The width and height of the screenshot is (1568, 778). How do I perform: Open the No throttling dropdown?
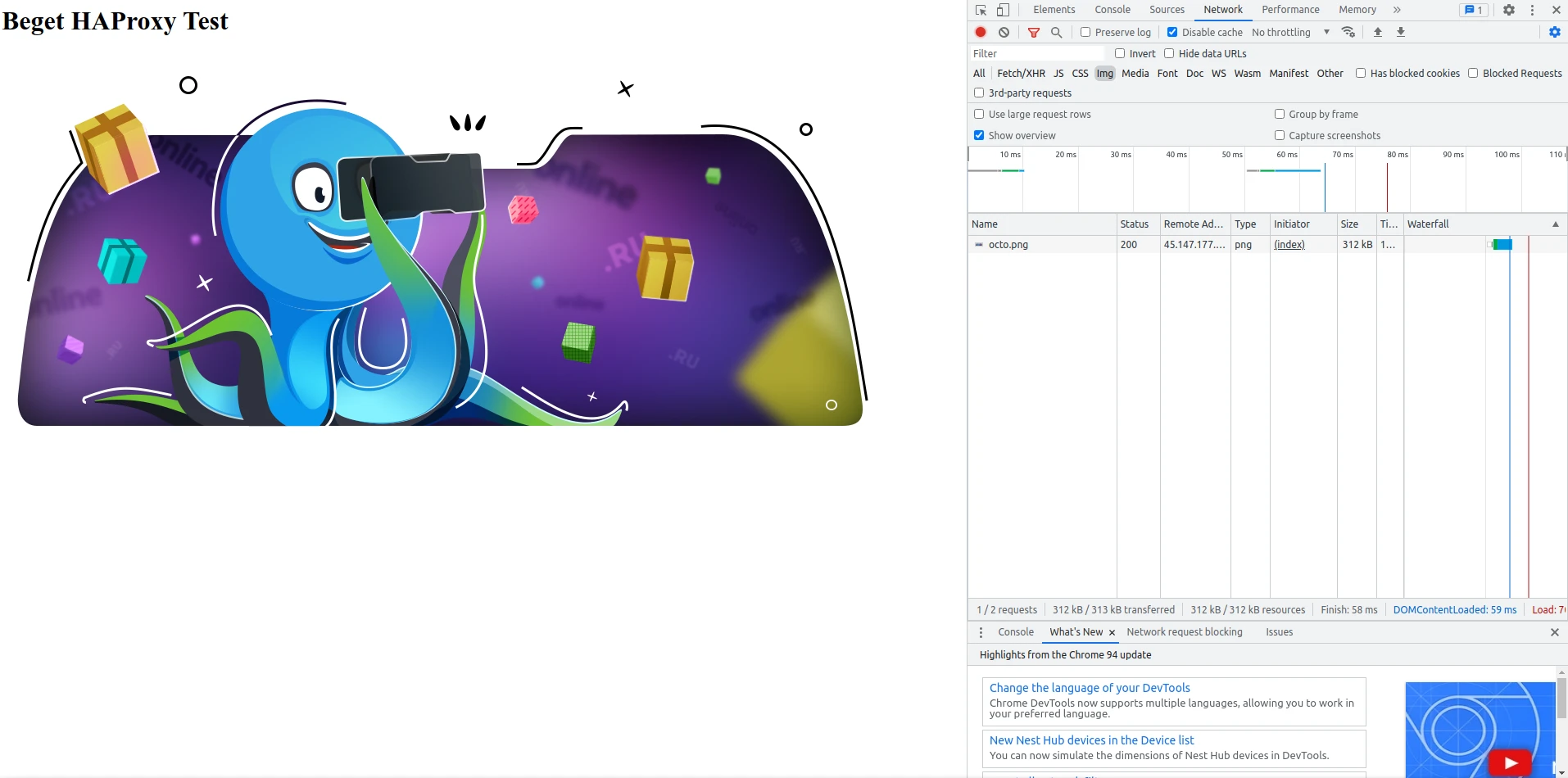coord(1289,32)
